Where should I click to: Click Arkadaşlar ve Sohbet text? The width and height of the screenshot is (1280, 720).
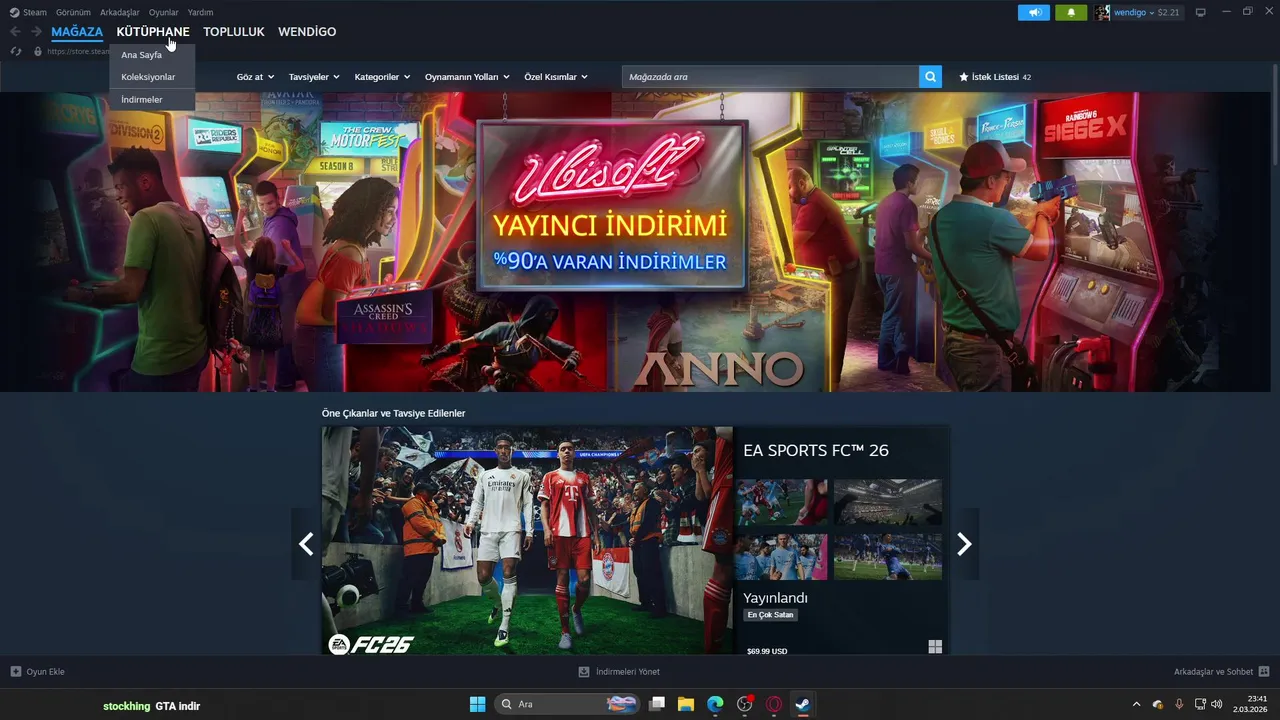pyautogui.click(x=1213, y=672)
